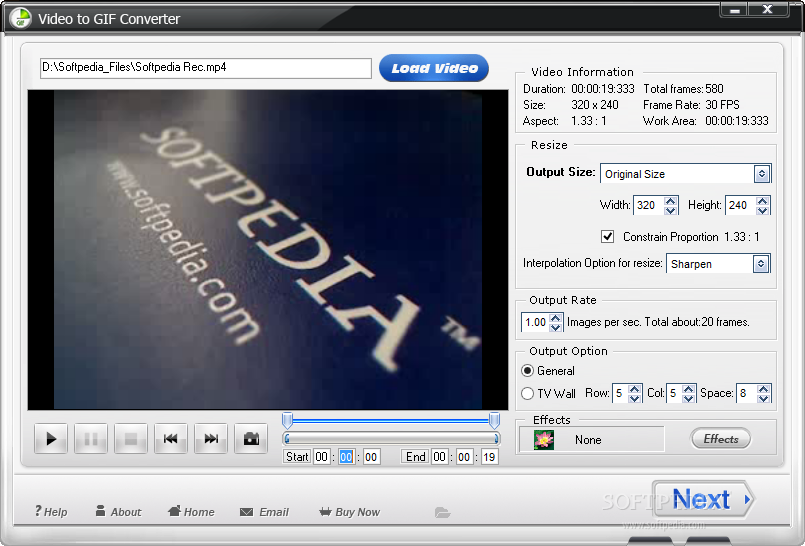Open the folder icon in bottom bar

pyautogui.click(x=442, y=512)
